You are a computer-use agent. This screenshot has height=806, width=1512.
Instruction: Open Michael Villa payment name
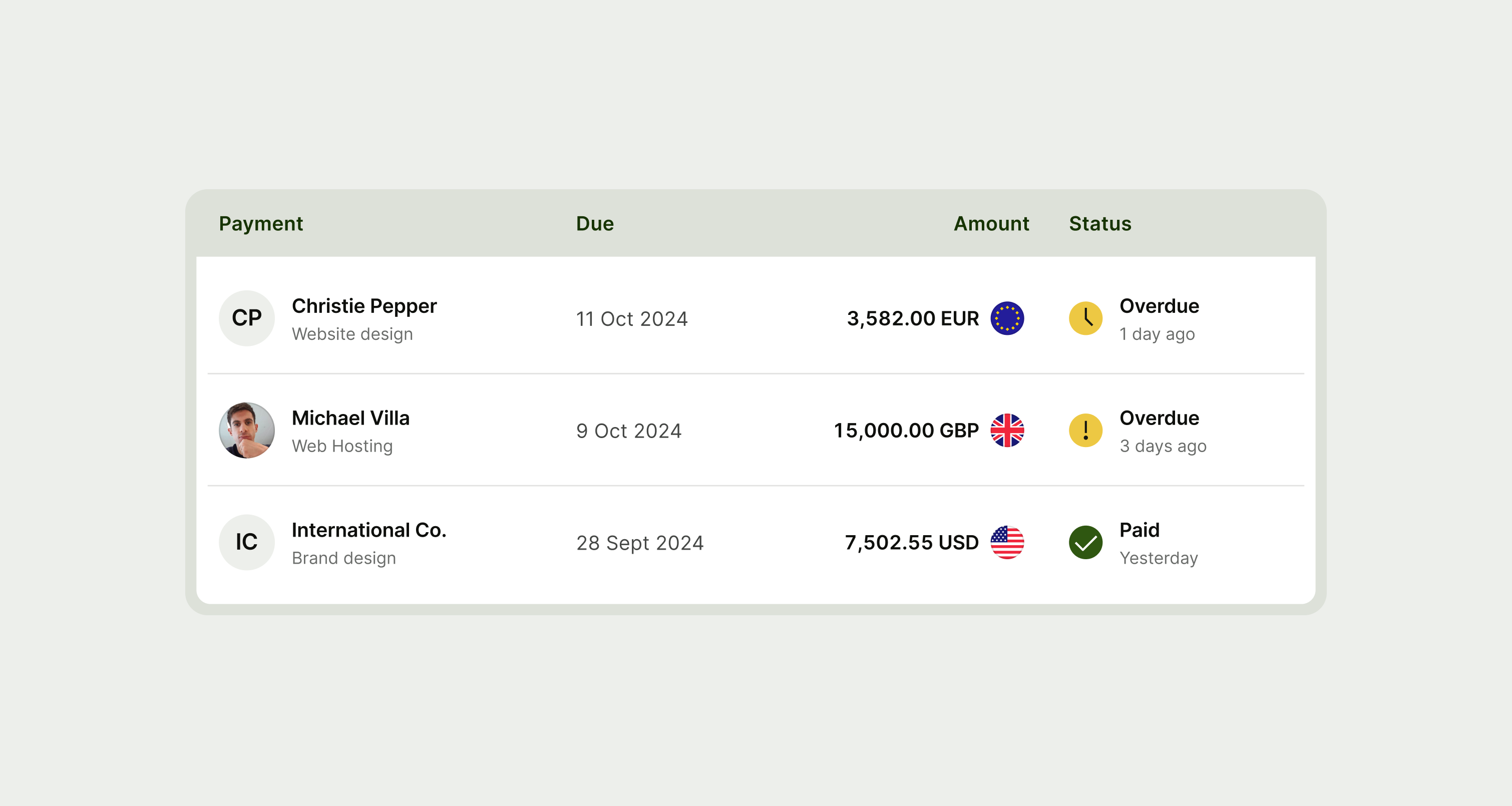(350, 418)
